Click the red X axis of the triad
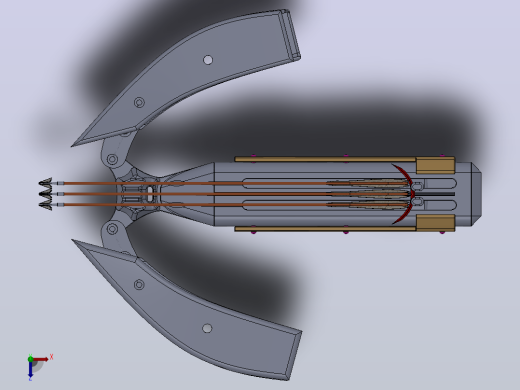This screenshot has width=520, height=390. click(41, 359)
